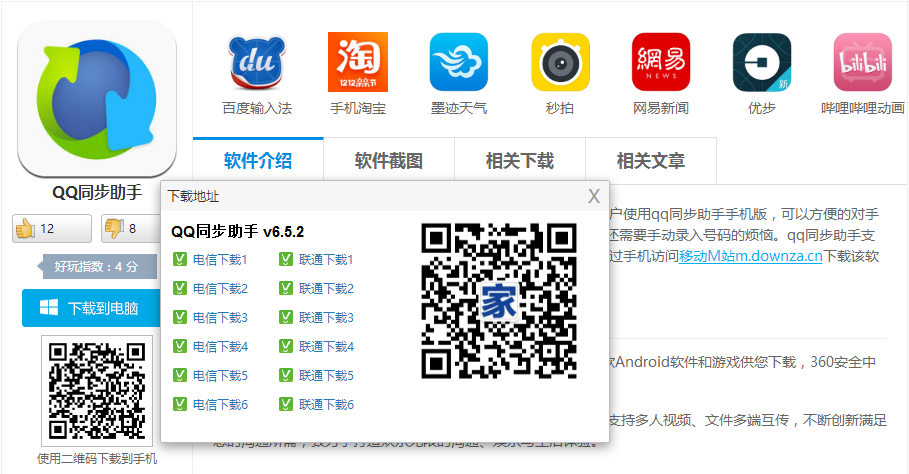Click the green shield beside 联通下载5
909x474 pixels.
[x=286, y=375]
